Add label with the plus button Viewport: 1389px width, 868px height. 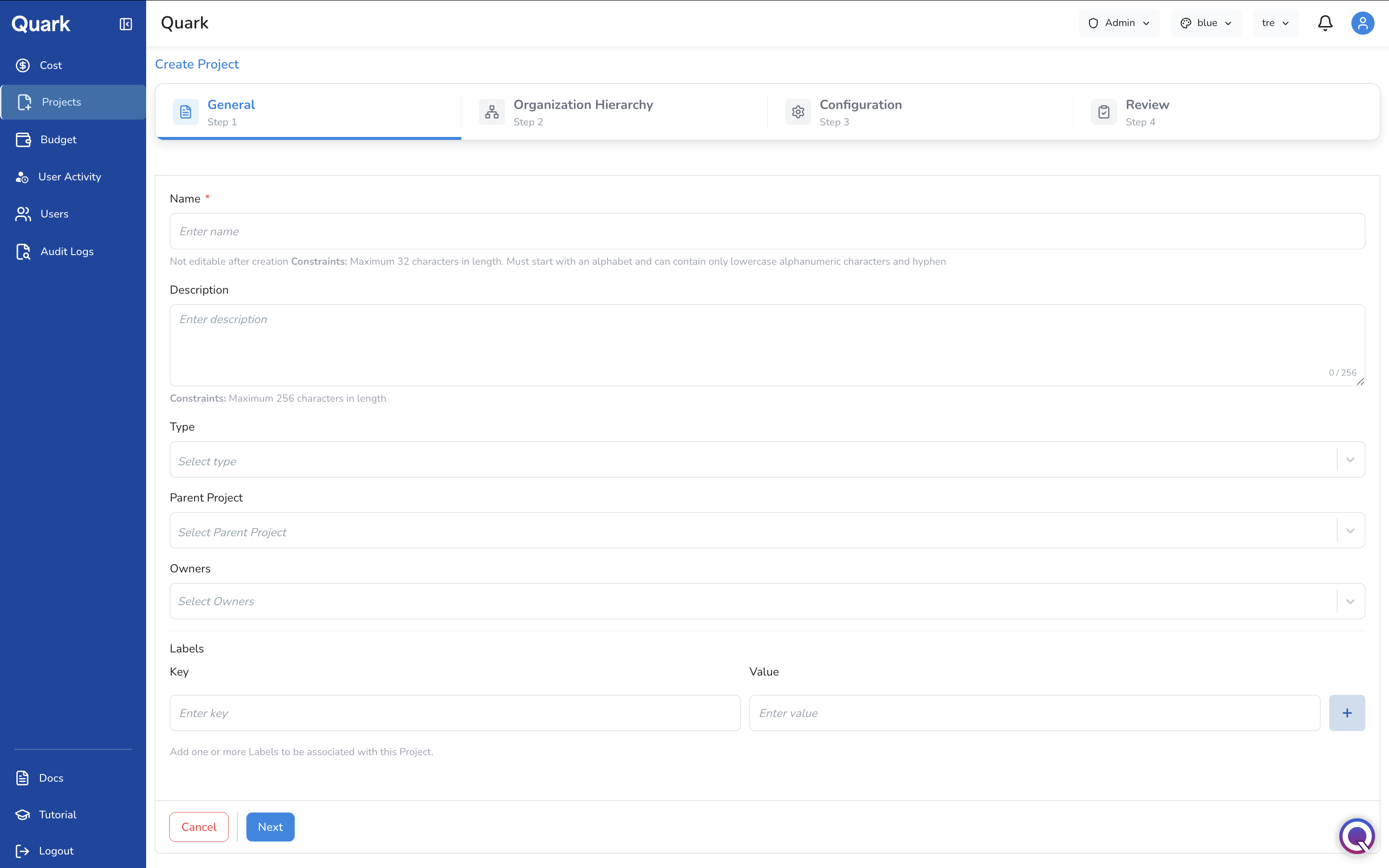(1347, 713)
